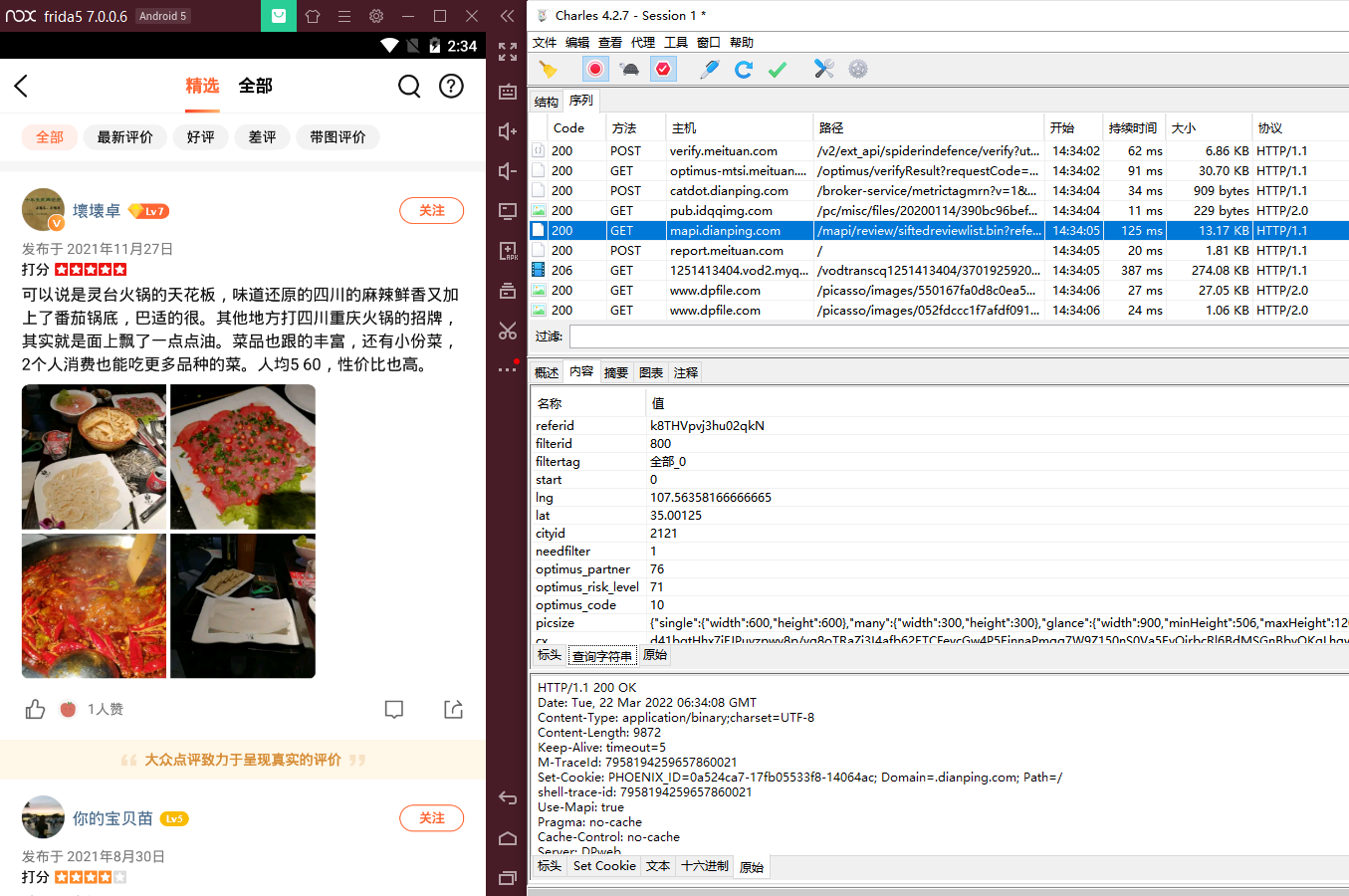Follow user 壞壞卓 with 关注 button
The image size is (1349, 896).
tap(432, 211)
